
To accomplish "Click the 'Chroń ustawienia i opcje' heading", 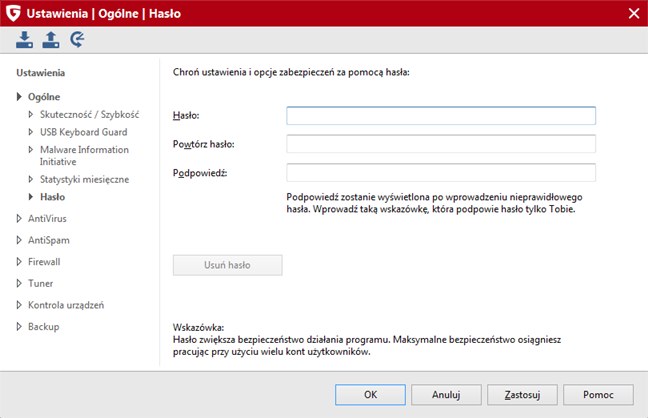I will (x=291, y=72).
